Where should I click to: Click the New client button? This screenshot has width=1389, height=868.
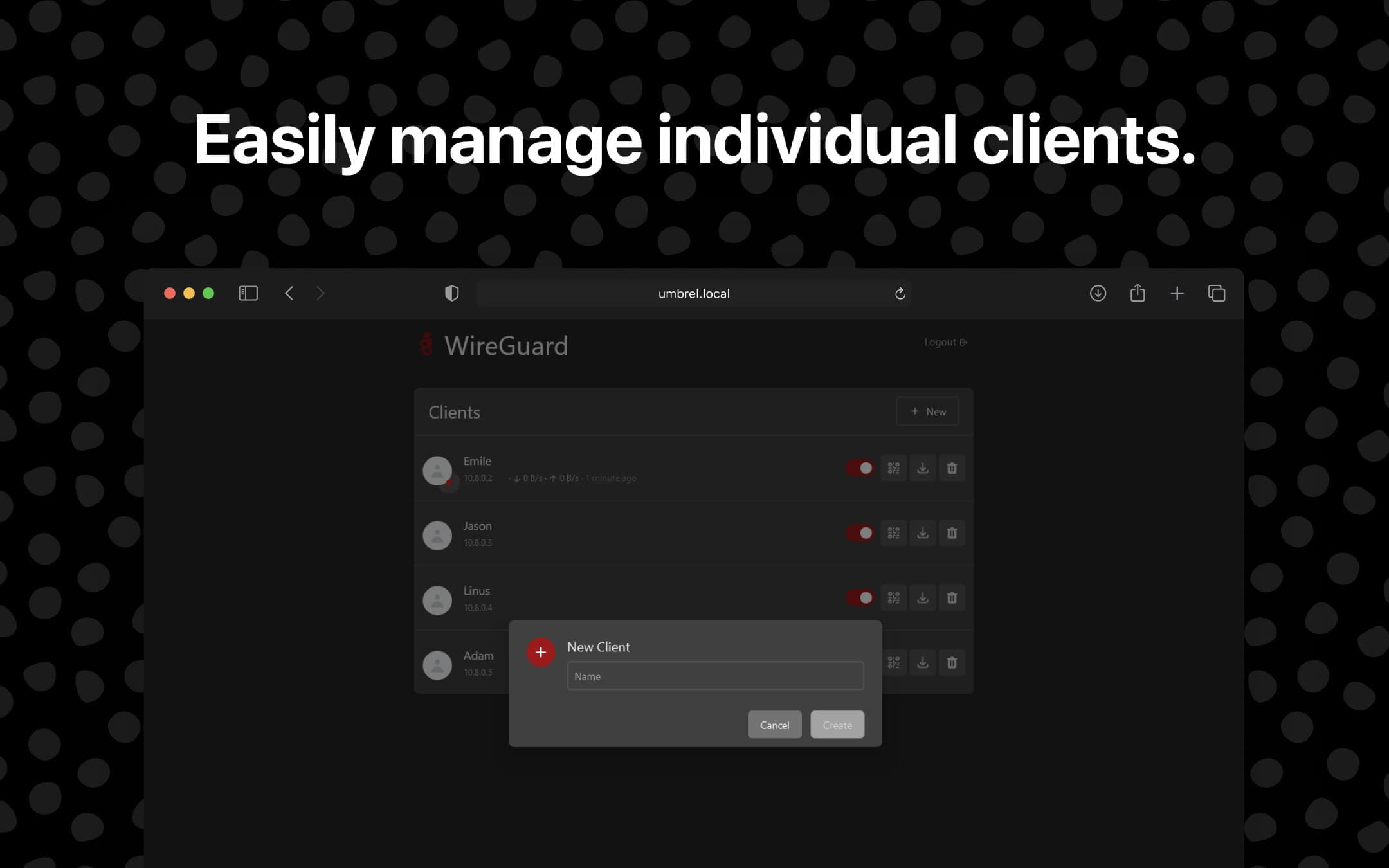click(x=927, y=412)
